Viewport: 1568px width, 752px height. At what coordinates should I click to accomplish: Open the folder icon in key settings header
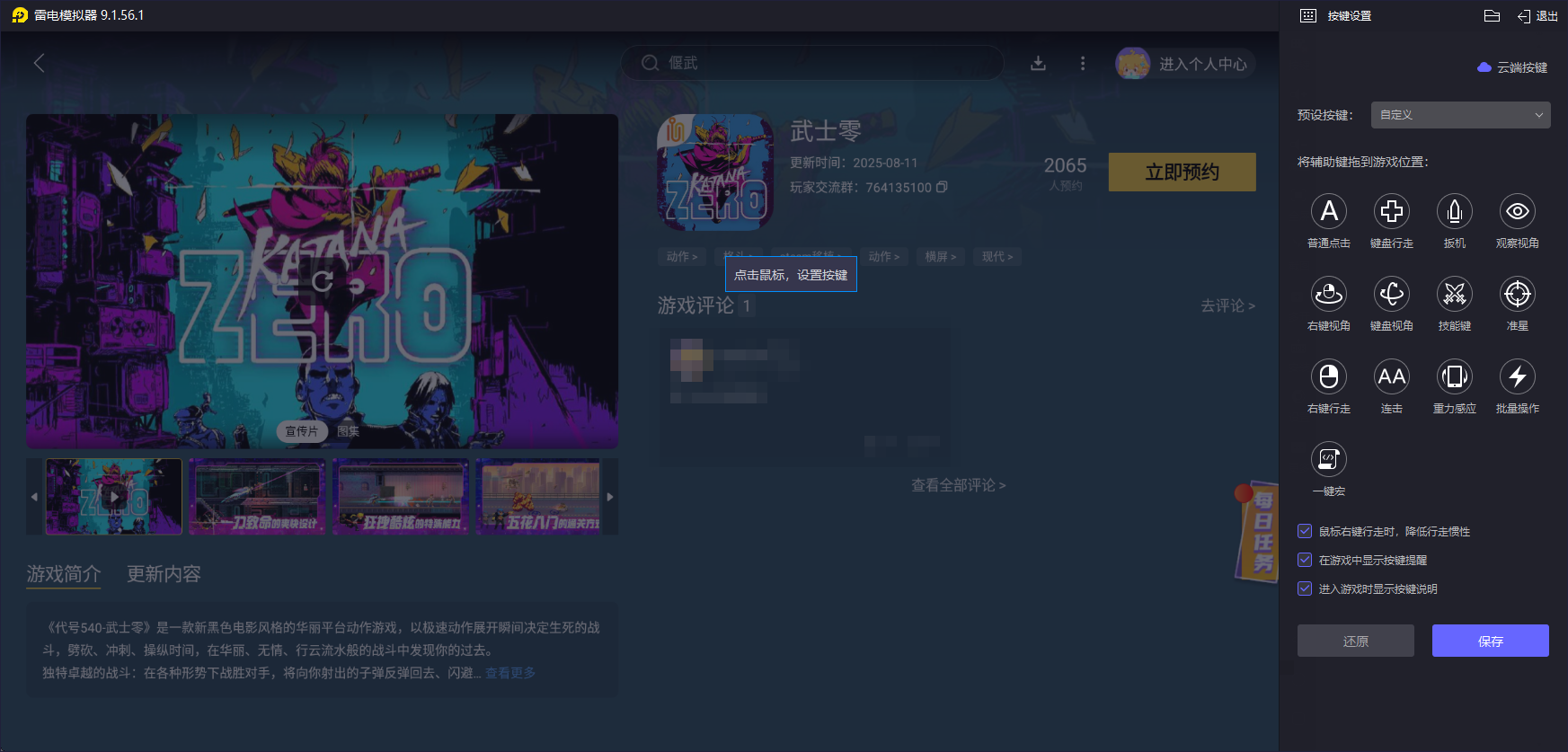tap(1492, 15)
